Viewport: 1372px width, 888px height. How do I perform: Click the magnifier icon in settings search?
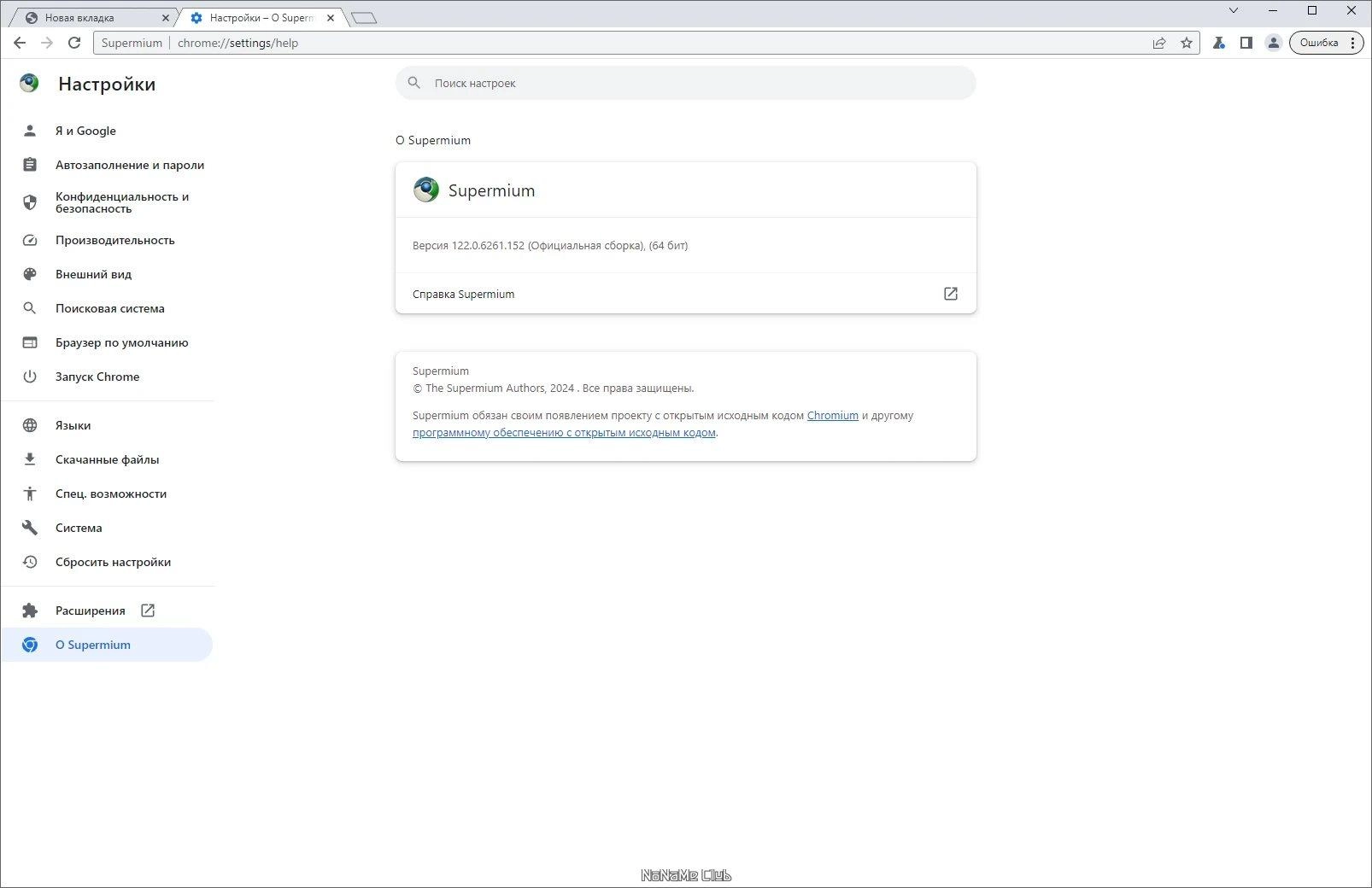point(414,83)
